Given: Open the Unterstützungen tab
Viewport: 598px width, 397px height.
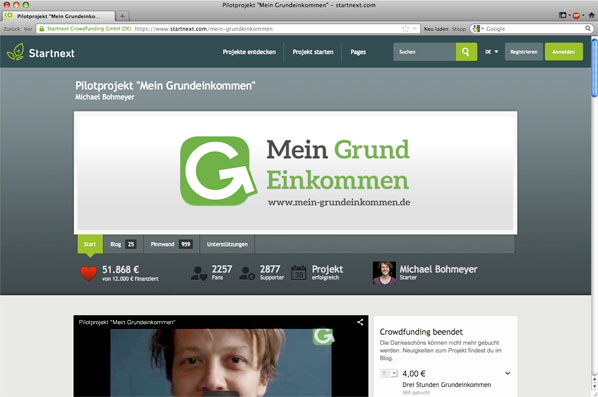Looking at the screenshot, I should point(227,244).
